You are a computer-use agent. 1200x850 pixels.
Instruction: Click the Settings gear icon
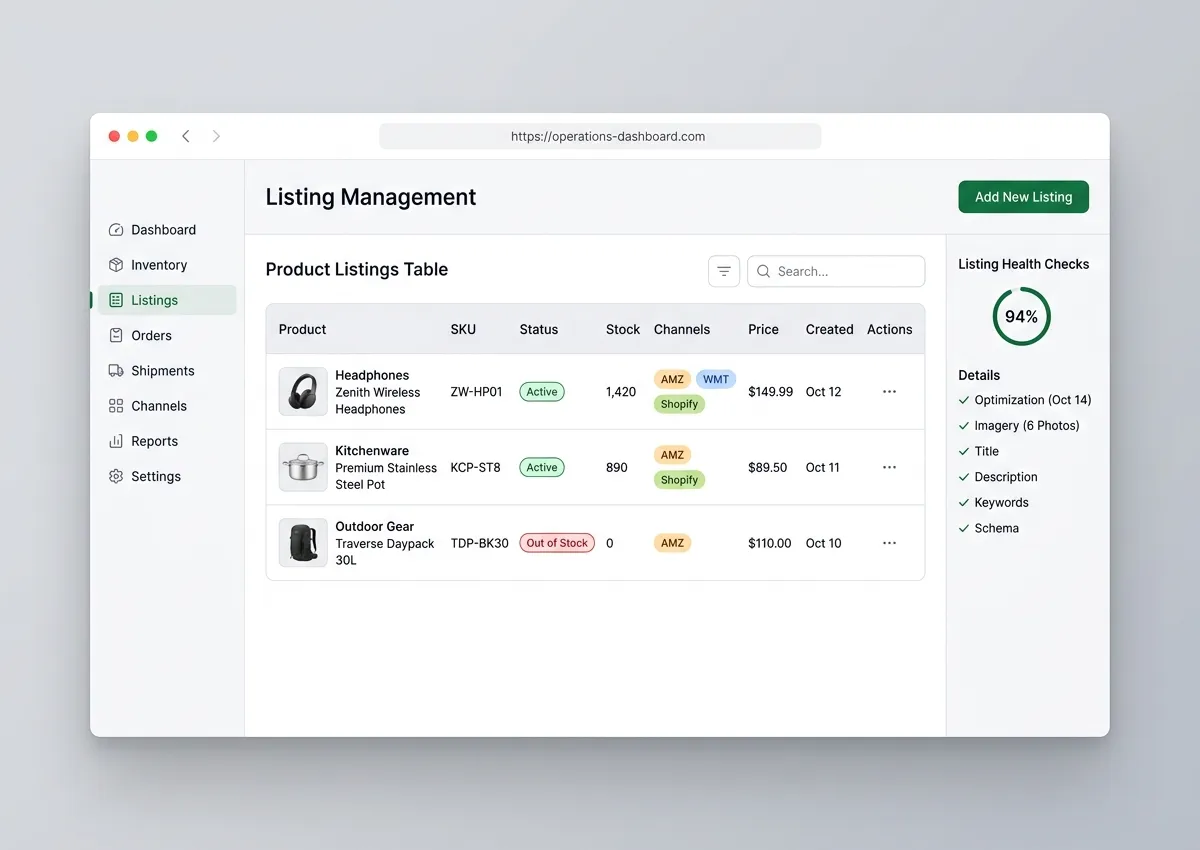[116, 477]
